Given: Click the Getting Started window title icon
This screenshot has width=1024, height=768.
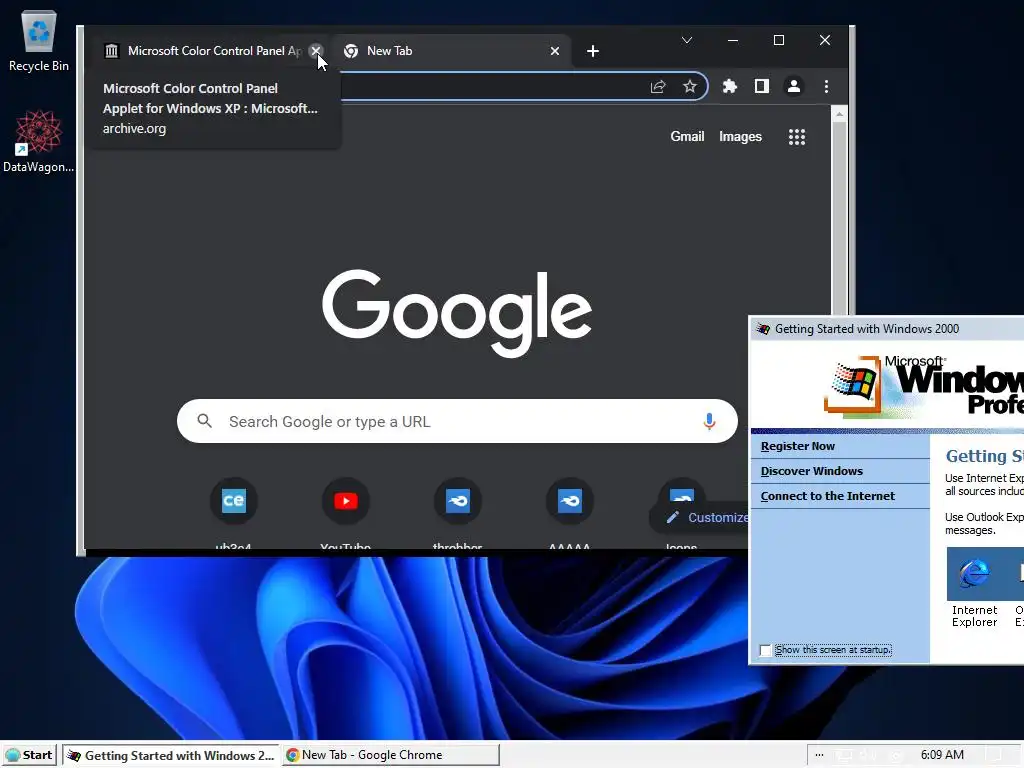Looking at the screenshot, I should click(763, 328).
